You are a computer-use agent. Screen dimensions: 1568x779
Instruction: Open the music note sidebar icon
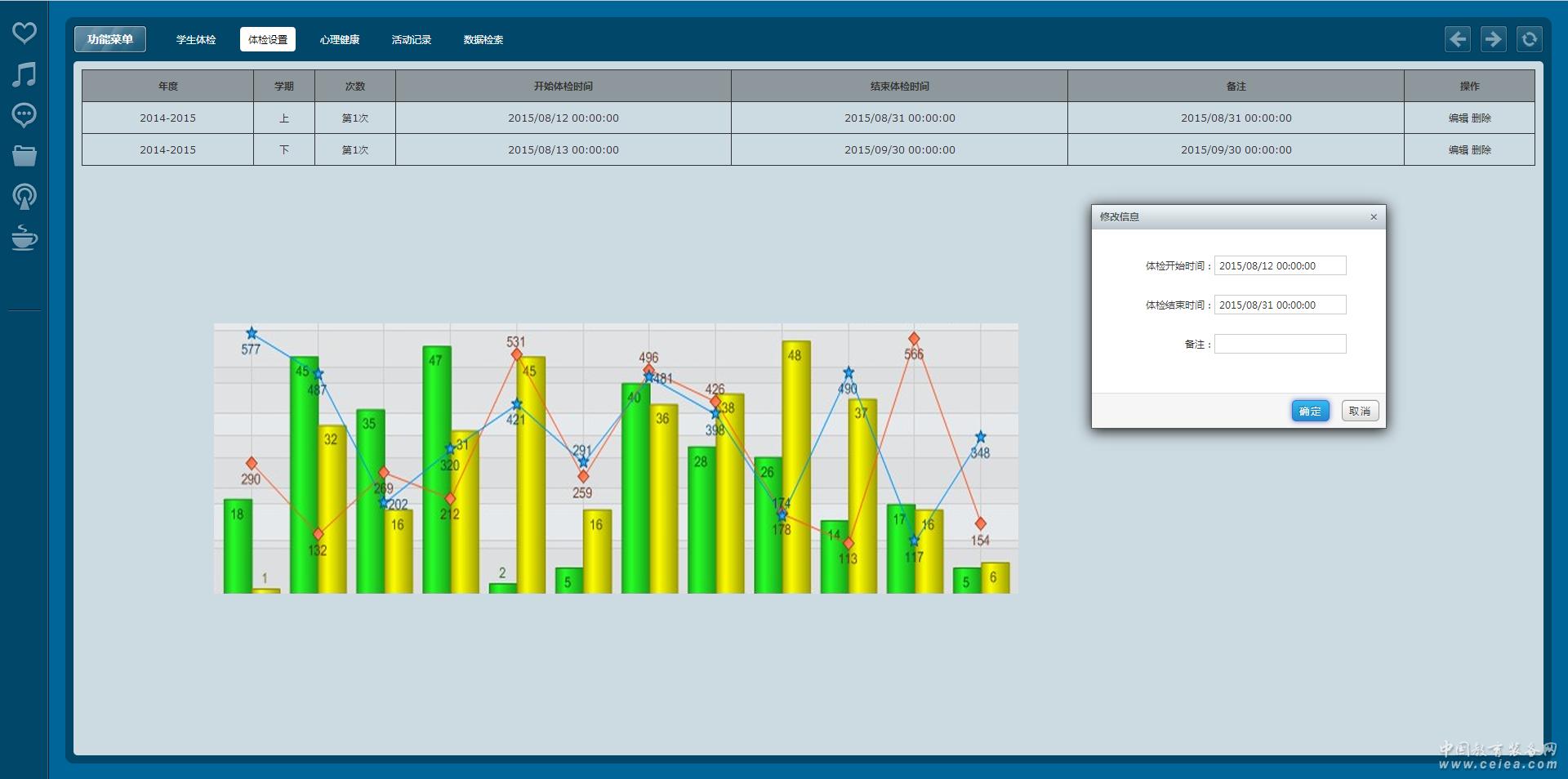[x=24, y=74]
